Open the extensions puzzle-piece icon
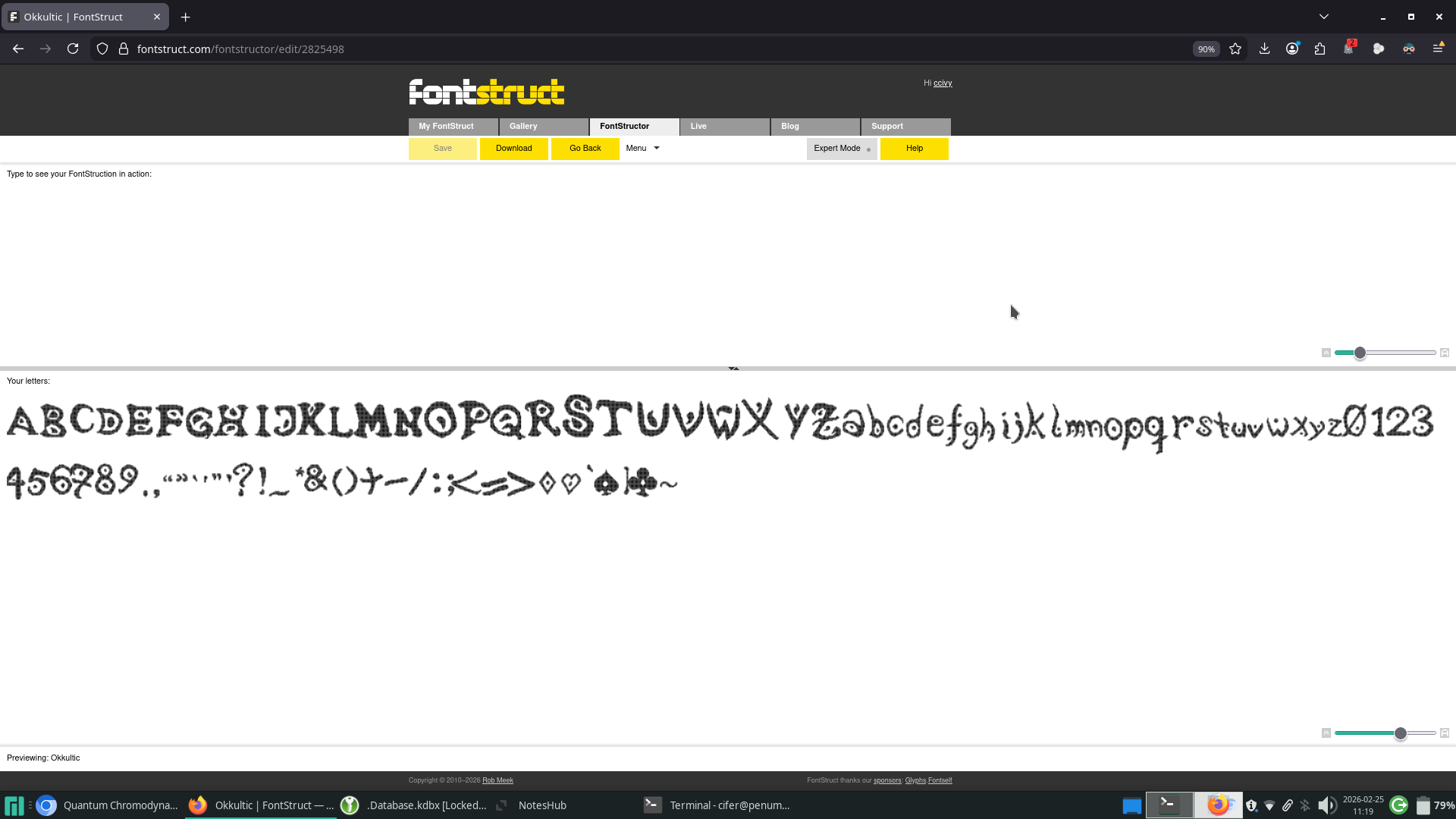The width and height of the screenshot is (1456, 819). click(1320, 49)
